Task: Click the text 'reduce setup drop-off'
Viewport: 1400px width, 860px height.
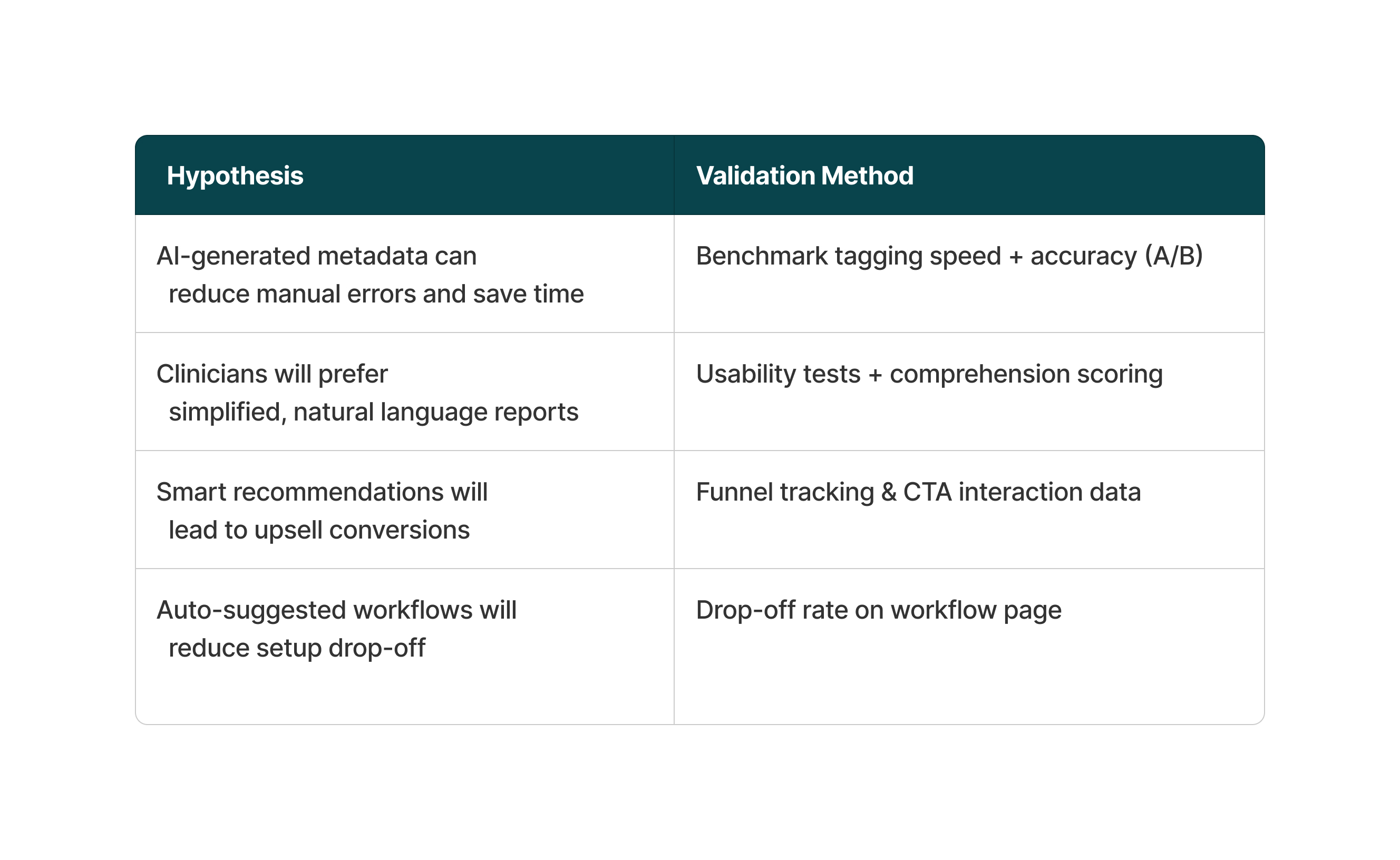Action: tap(297, 648)
